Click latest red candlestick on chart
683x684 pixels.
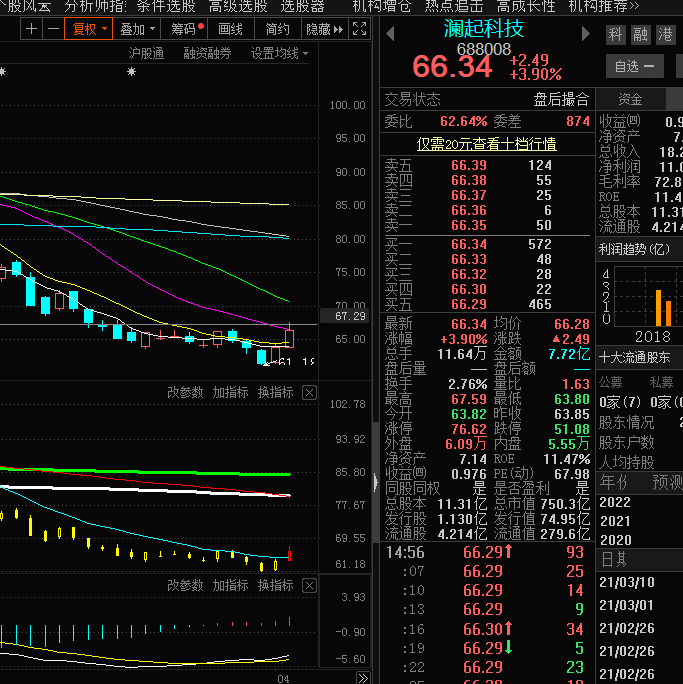click(x=289, y=339)
